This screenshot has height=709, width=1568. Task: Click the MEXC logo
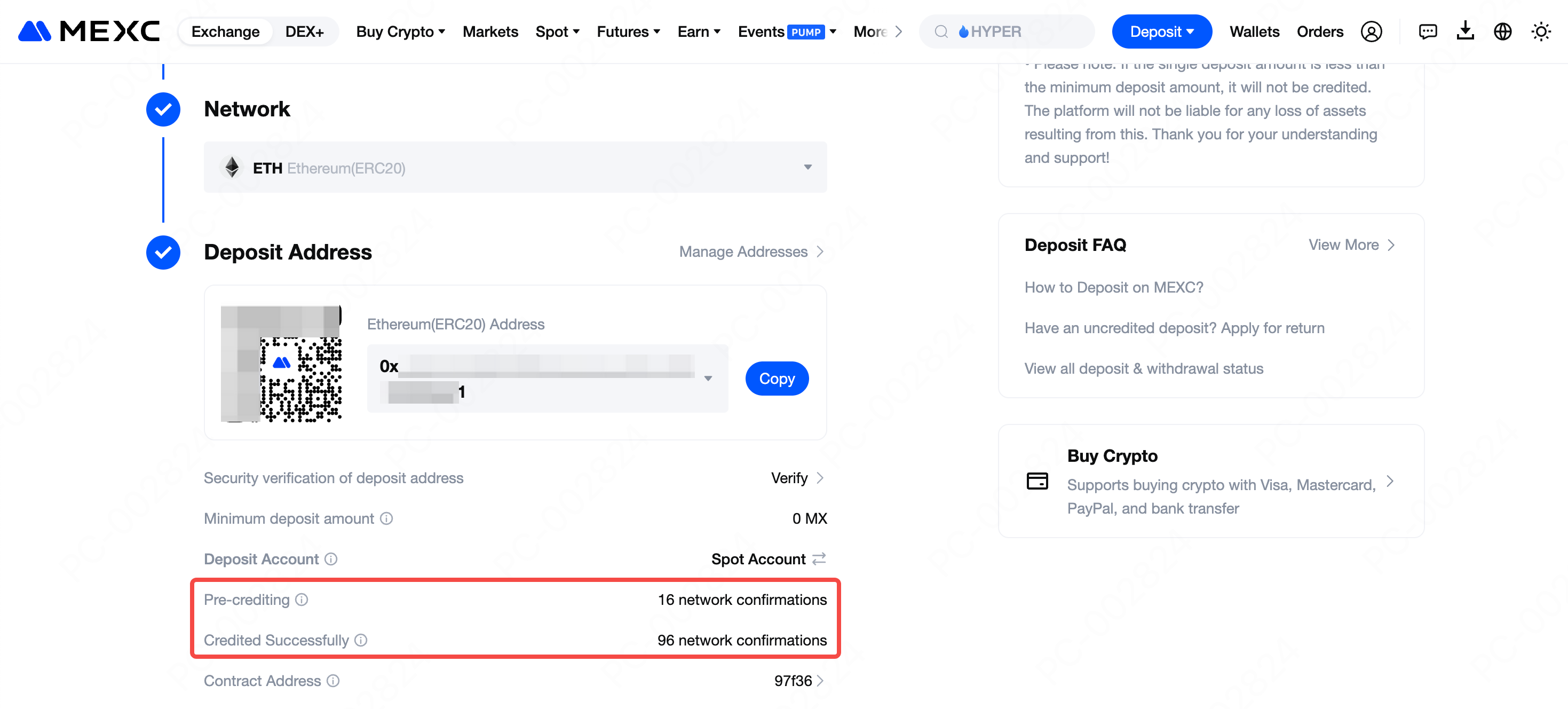point(89,31)
